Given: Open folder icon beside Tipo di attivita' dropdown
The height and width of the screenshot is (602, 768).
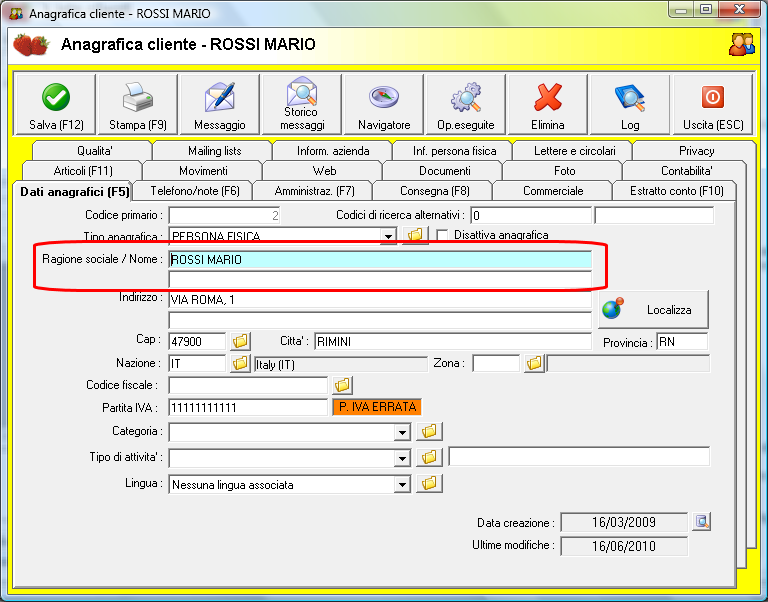Looking at the screenshot, I should point(429,457).
